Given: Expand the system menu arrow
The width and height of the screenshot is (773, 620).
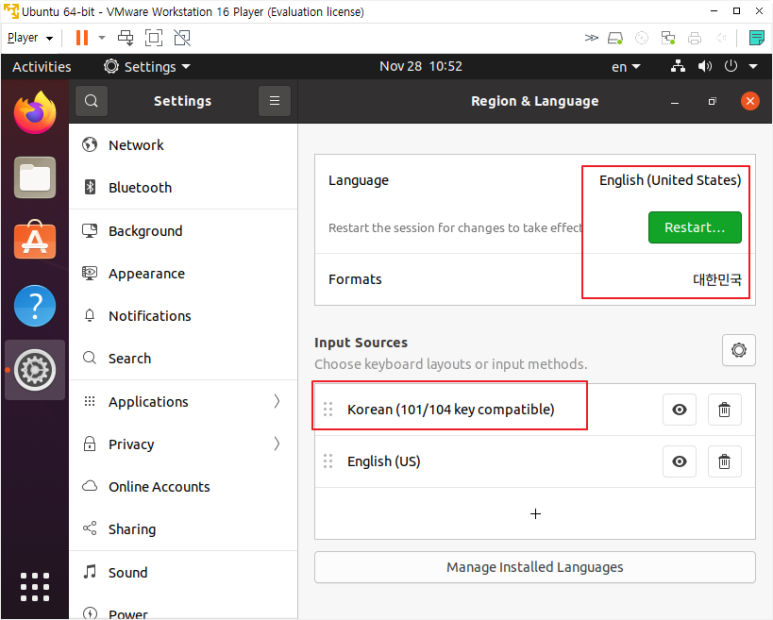Looking at the screenshot, I should (753, 66).
